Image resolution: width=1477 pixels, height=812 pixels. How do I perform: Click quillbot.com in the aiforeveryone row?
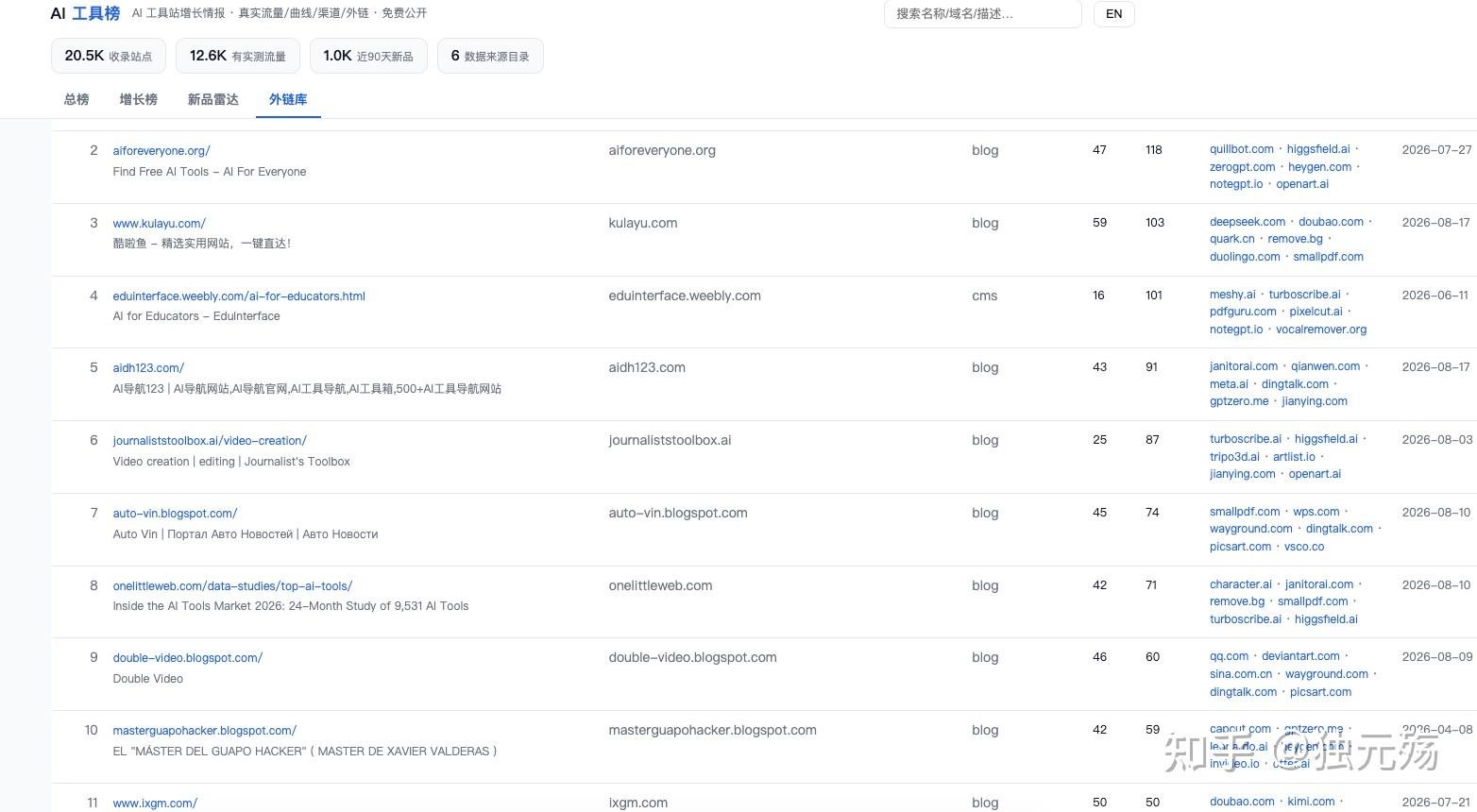click(1242, 149)
